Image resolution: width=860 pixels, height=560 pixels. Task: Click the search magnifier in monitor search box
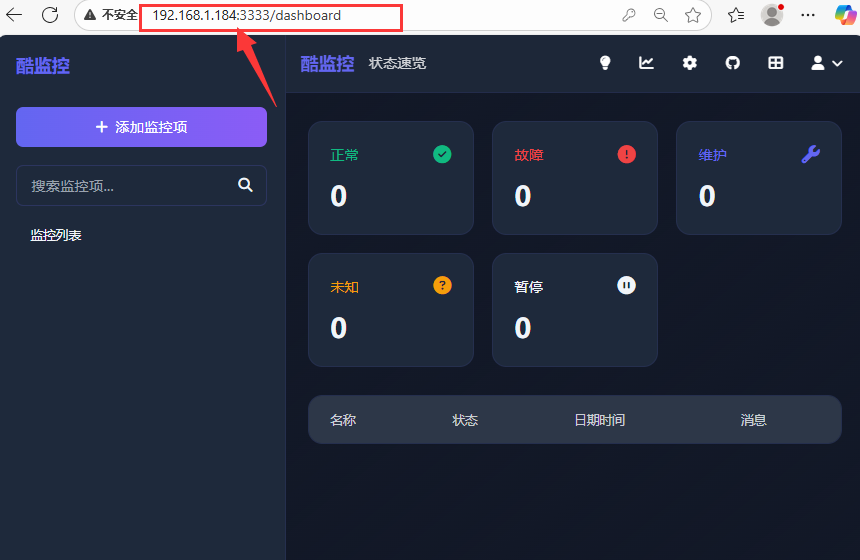click(245, 185)
